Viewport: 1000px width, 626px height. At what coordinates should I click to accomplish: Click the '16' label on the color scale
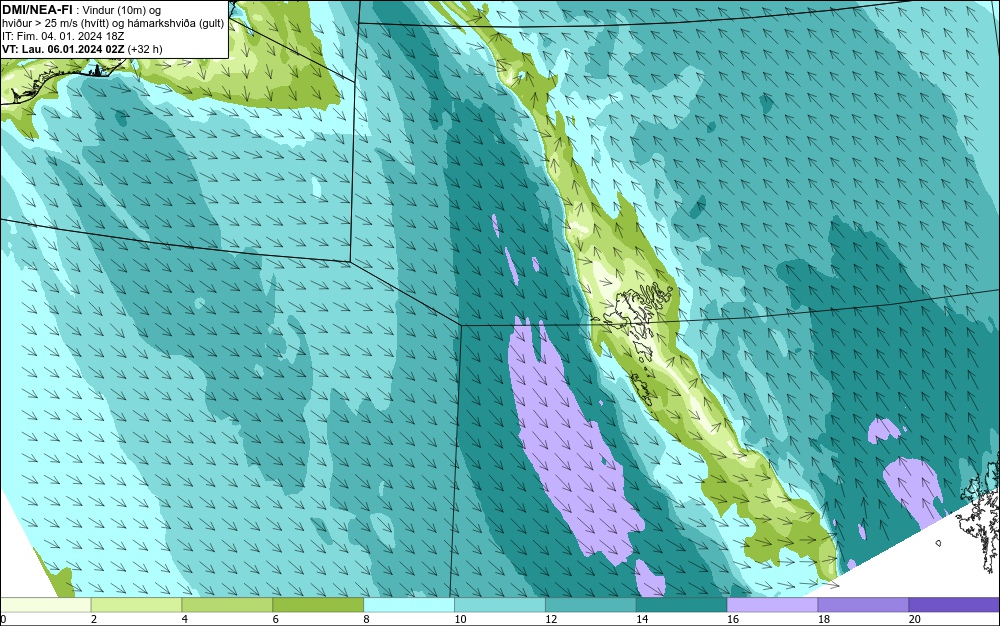[x=733, y=619]
